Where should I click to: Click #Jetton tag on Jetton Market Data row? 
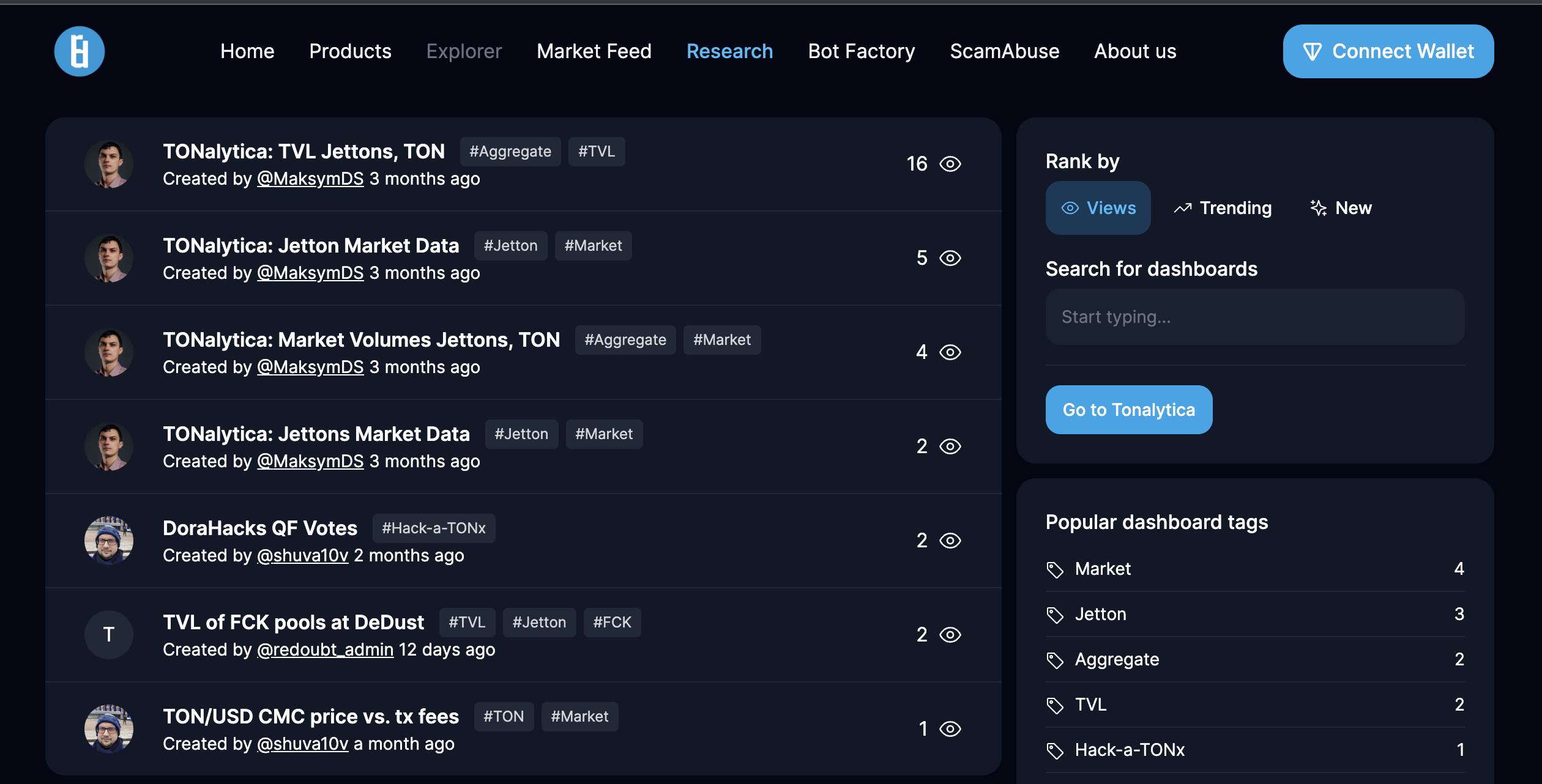pos(511,245)
